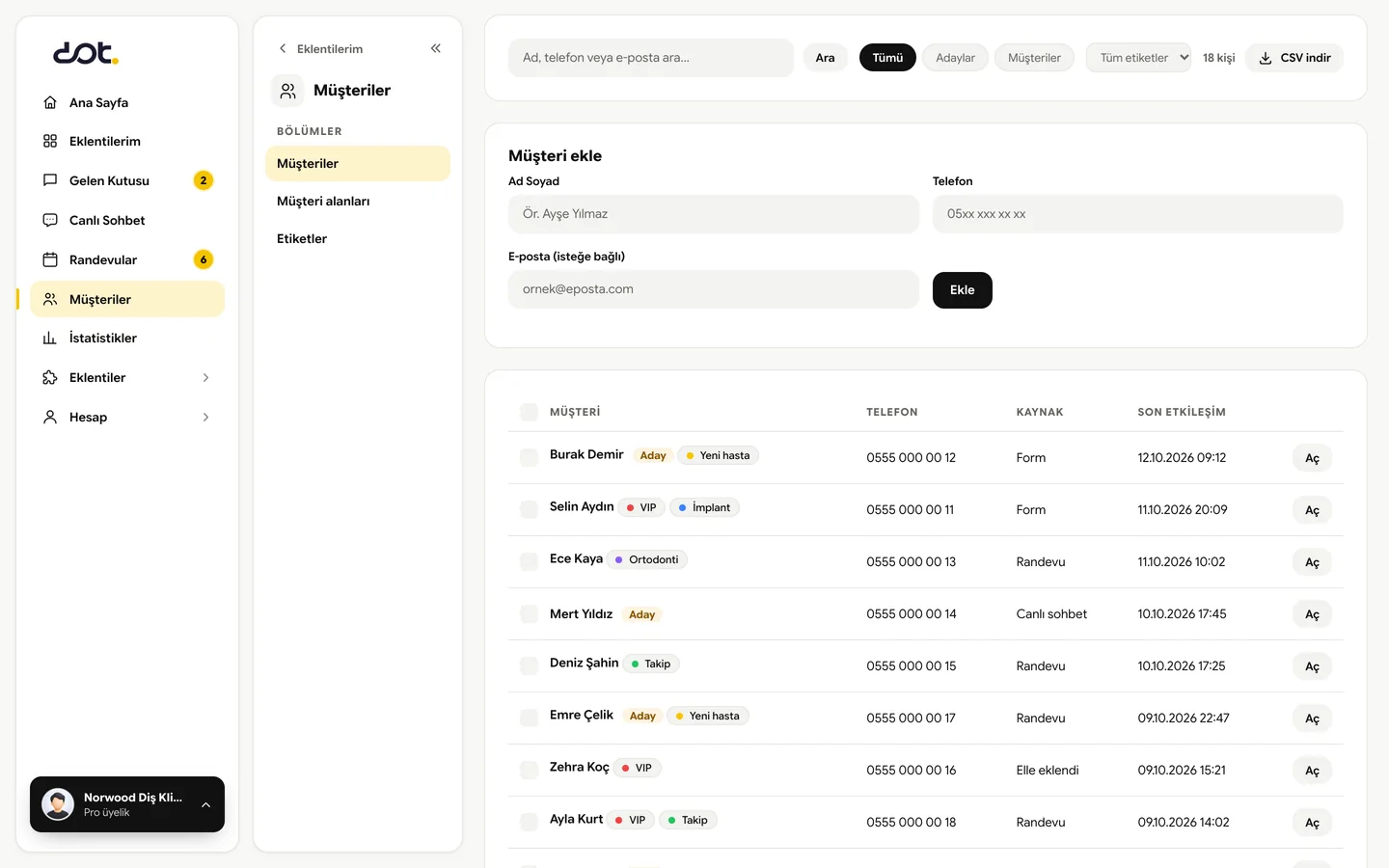Open the Tüm etiketler dropdown
The height and width of the screenshot is (868, 1389).
[1139, 58]
